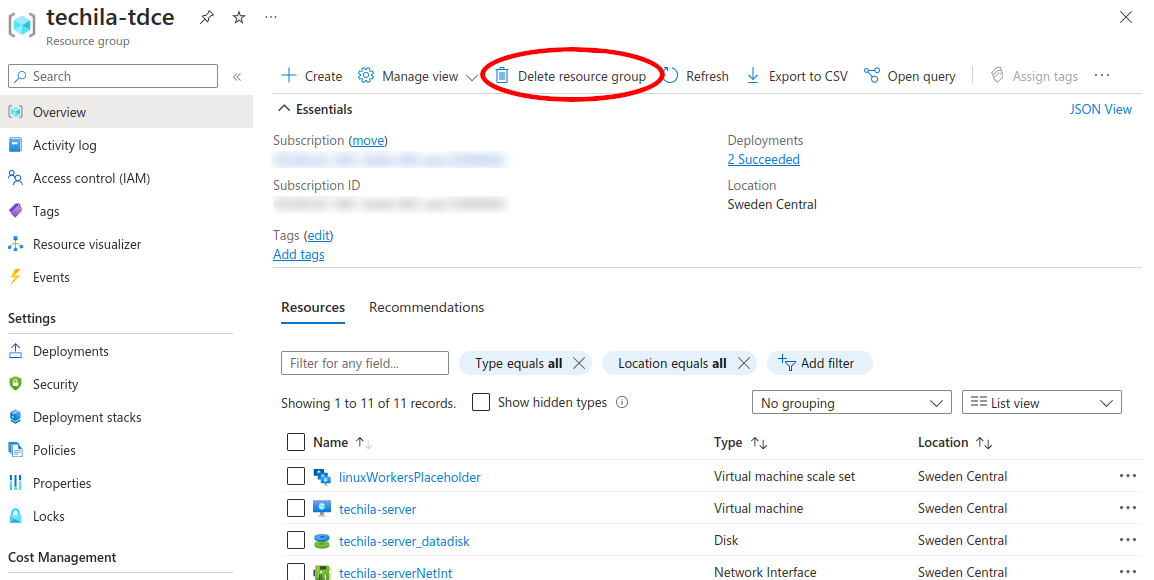This screenshot has width=1154, height=580.
Task: Switch to the Recommendations tab
Action: point(426,307)
